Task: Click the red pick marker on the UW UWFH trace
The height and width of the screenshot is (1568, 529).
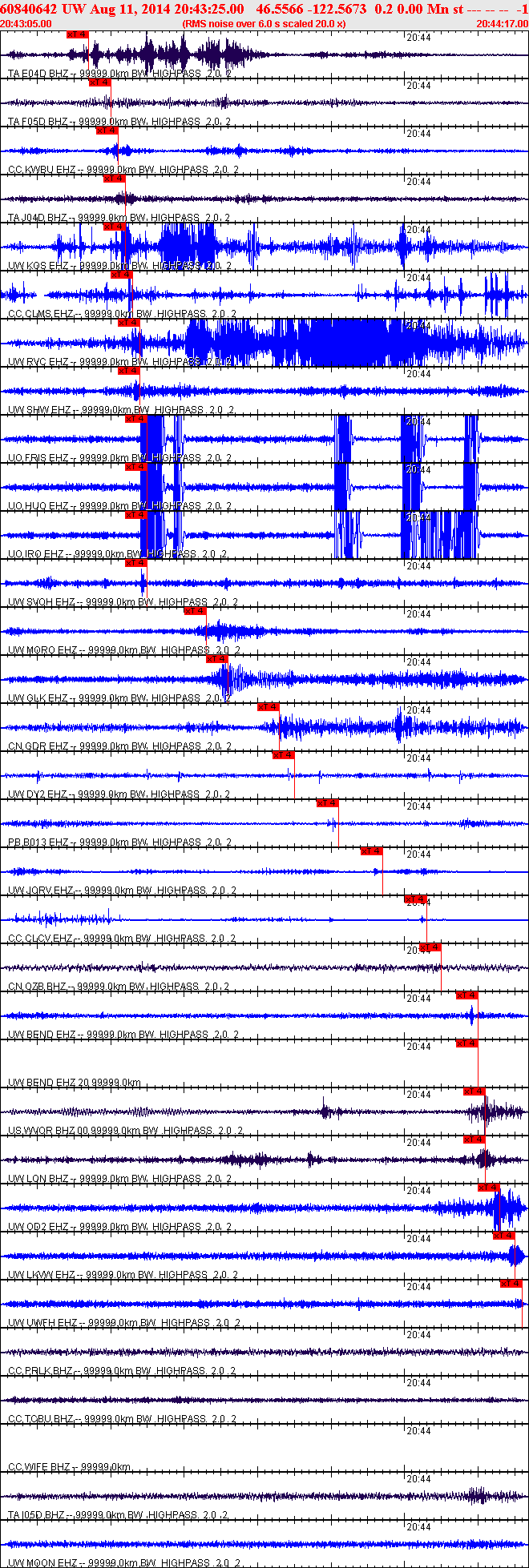Action: 511,1284
